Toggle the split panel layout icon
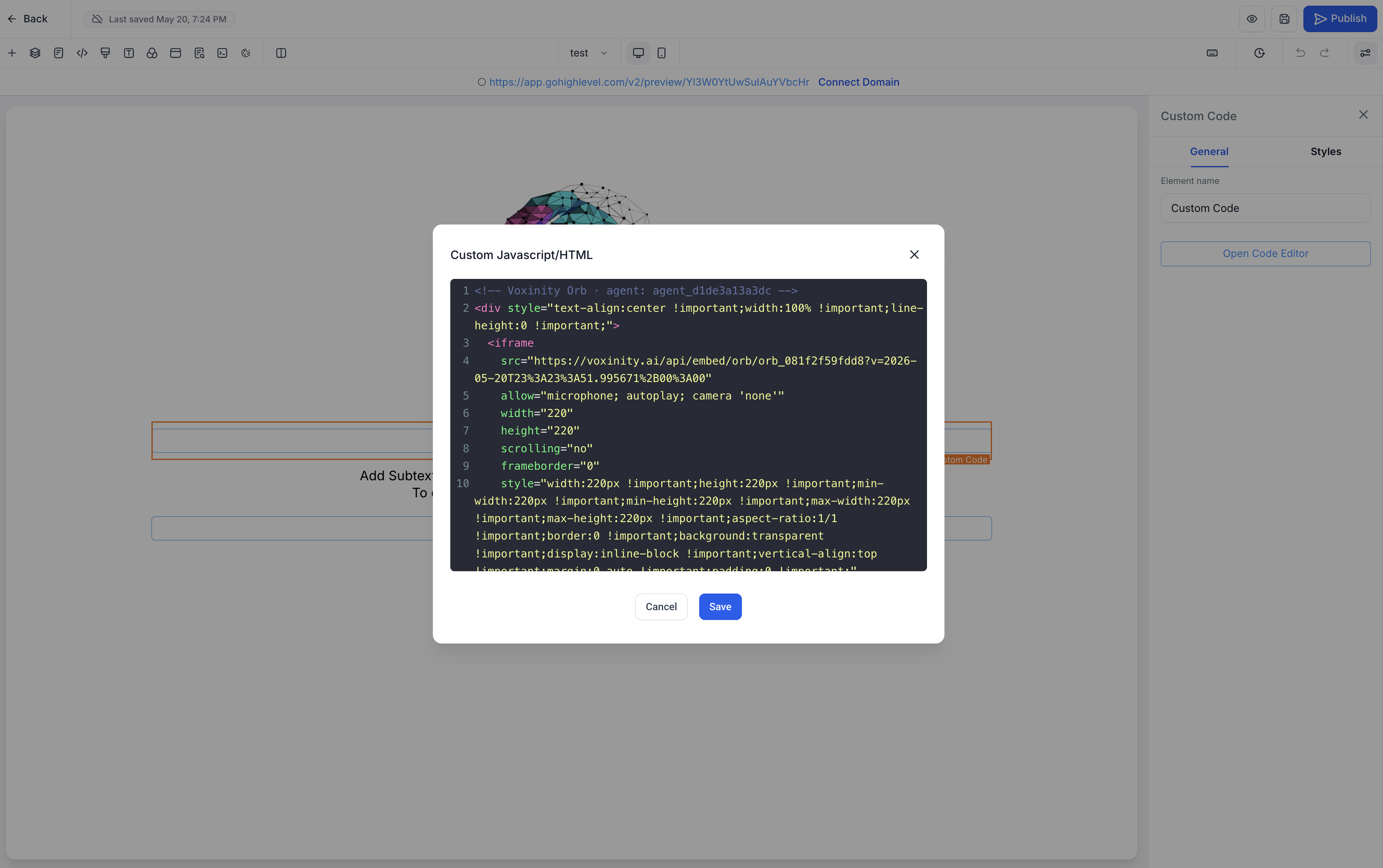Image resolution: width=1383 pixels, height=868 pixels. [281, 53]
